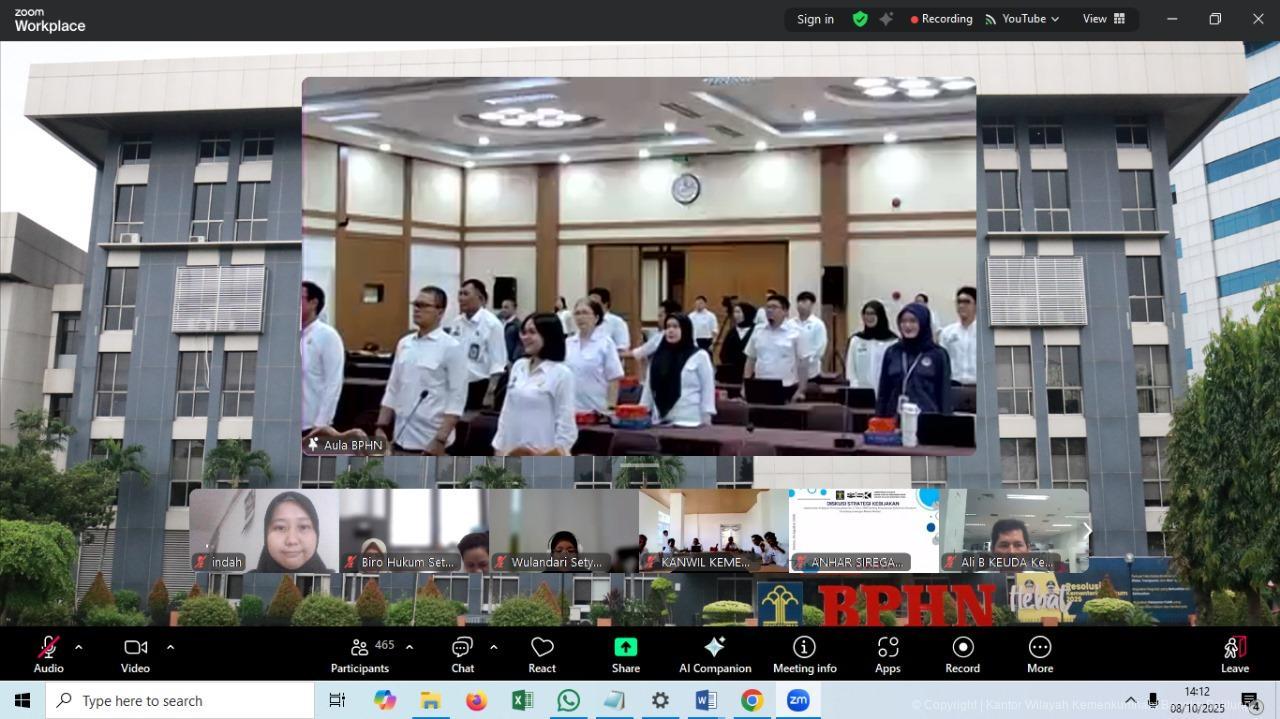This screenshot has height=719, width=1280.
Task: Open the Participants panel
Action: pyautogui.click(x=360, y=655)
